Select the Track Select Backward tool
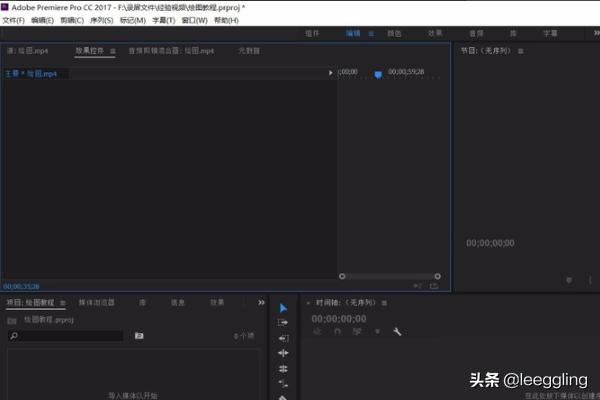 [x=283, y=338]
